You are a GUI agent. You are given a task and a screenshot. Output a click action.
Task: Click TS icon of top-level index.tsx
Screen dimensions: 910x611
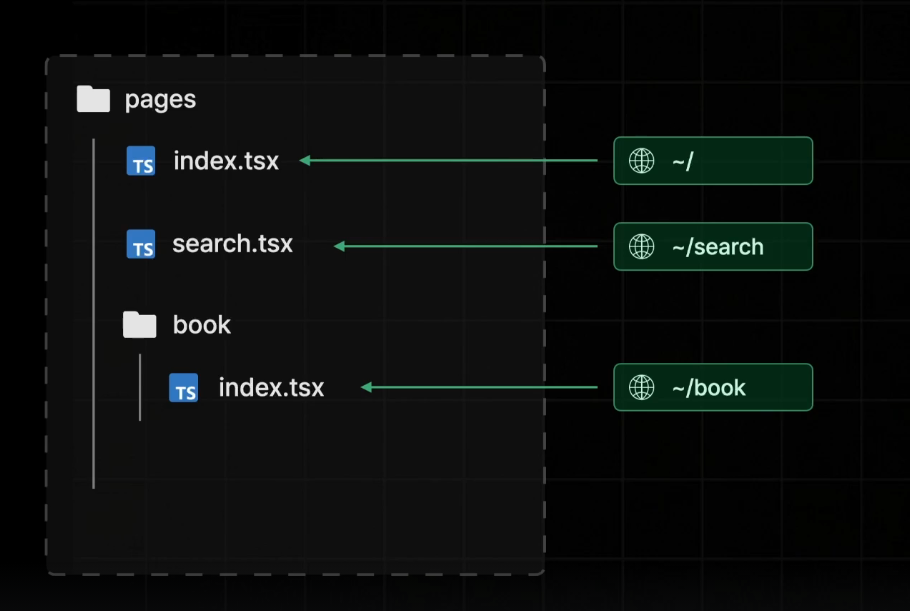pos(141,161)
